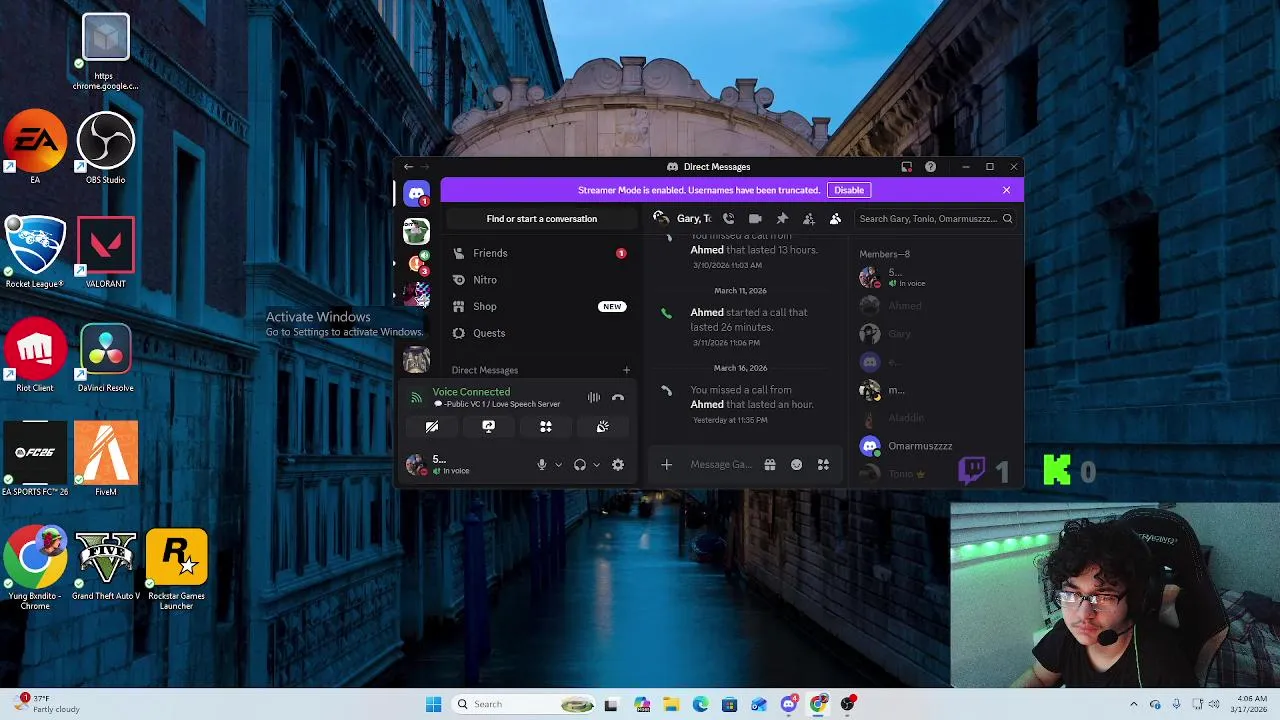This screenshot has width=1280, height=720.
Task: Click the chat search field
Action: (935, 218)
